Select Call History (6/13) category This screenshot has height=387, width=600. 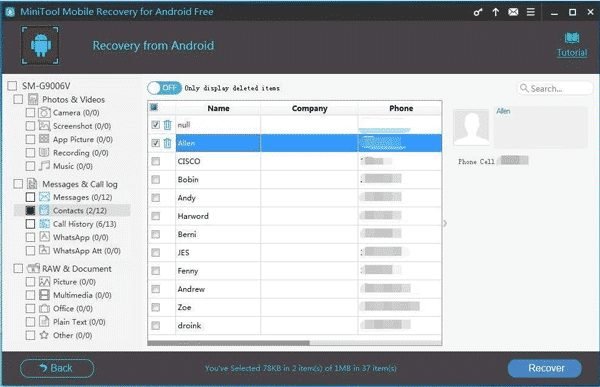[x=85, y=224]
